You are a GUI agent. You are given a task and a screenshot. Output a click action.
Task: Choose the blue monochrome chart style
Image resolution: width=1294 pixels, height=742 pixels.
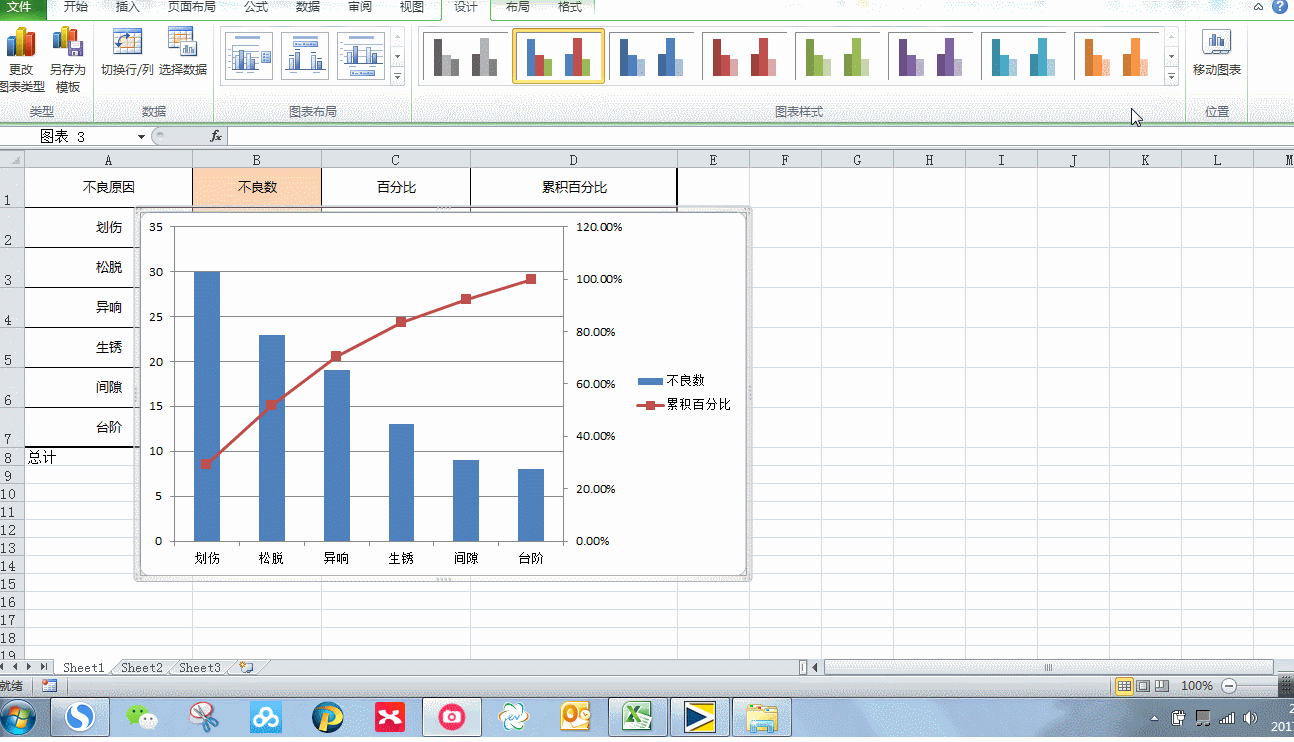pyautogui.click(x=651, y=56)
